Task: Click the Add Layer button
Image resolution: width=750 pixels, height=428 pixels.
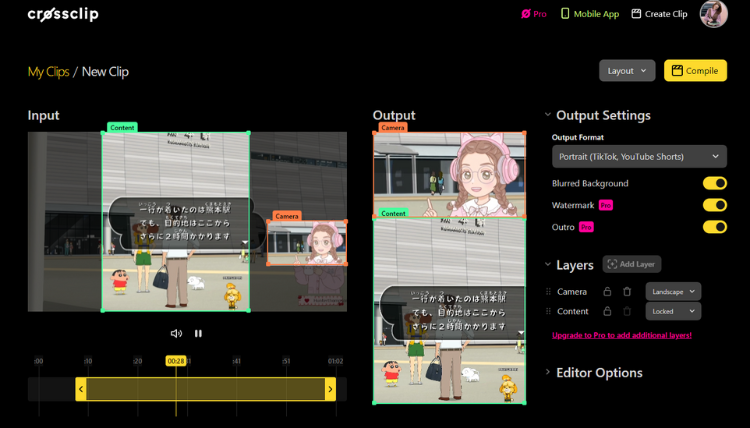Action: [x=631, y=264]
